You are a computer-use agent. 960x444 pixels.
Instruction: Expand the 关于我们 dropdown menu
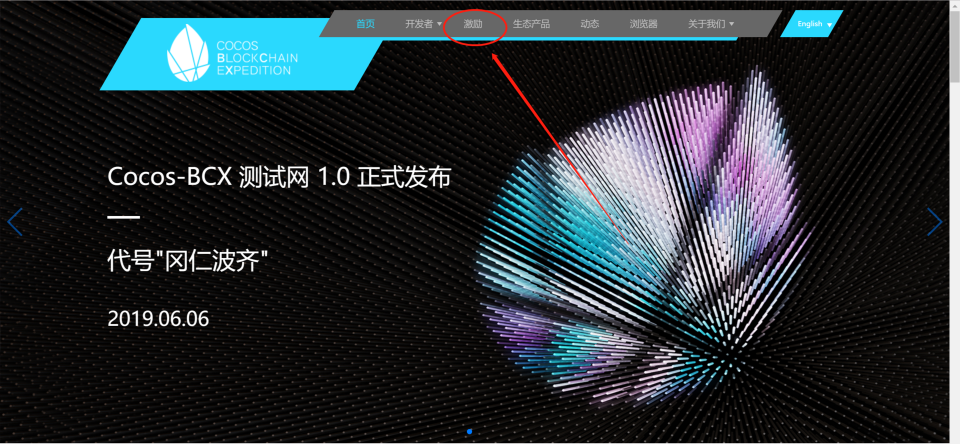[x=711, y=24]
